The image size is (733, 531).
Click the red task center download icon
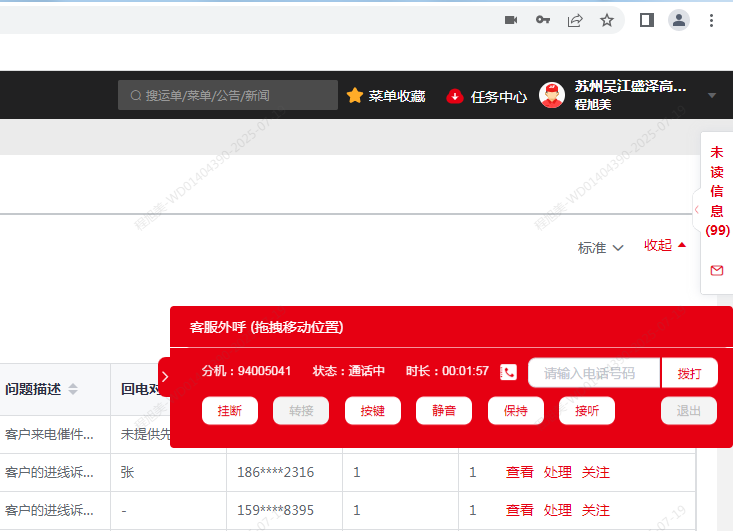tap(454, 96)
